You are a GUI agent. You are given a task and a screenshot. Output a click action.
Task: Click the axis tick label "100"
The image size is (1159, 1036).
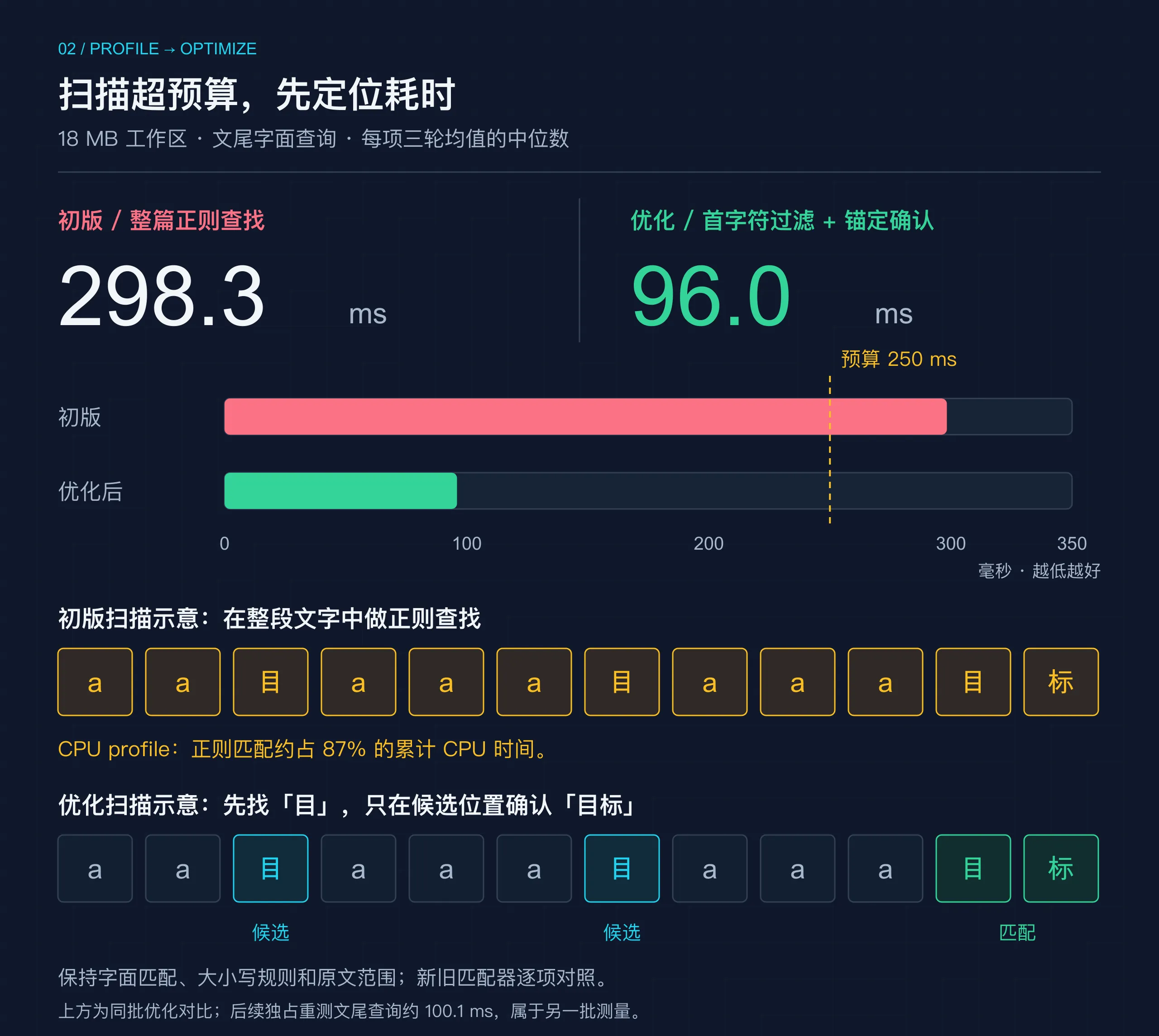coord(467,544)
